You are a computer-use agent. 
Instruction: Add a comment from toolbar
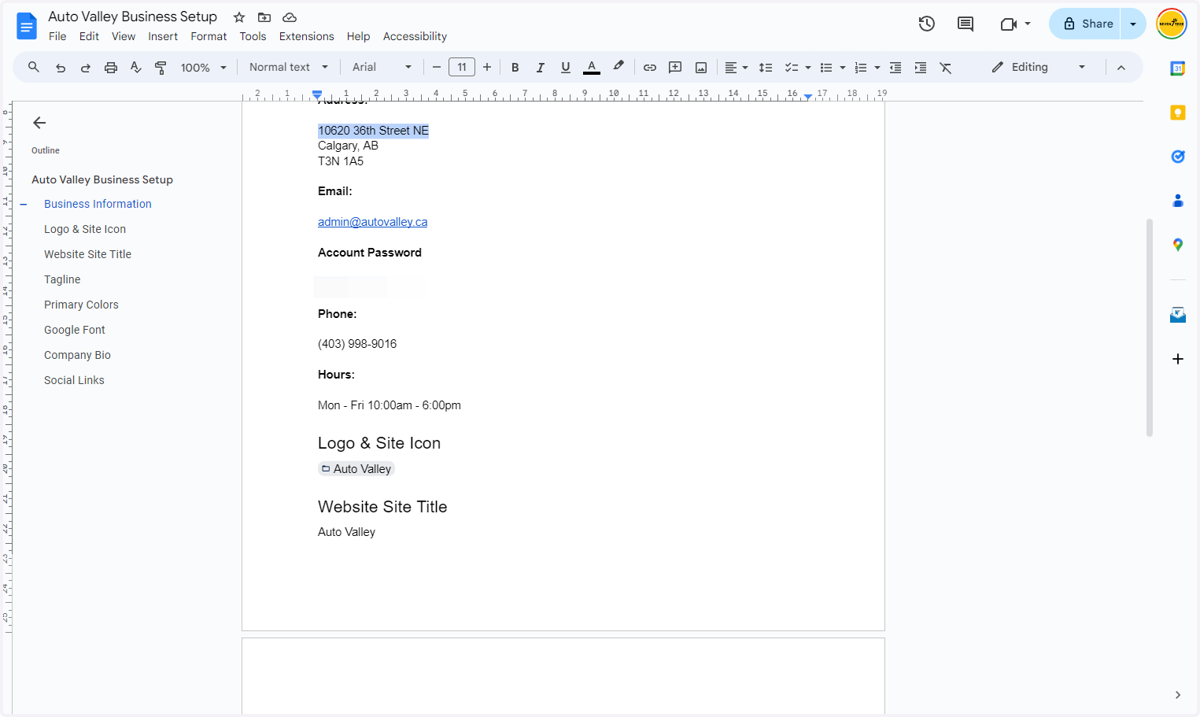coord(675,67)
